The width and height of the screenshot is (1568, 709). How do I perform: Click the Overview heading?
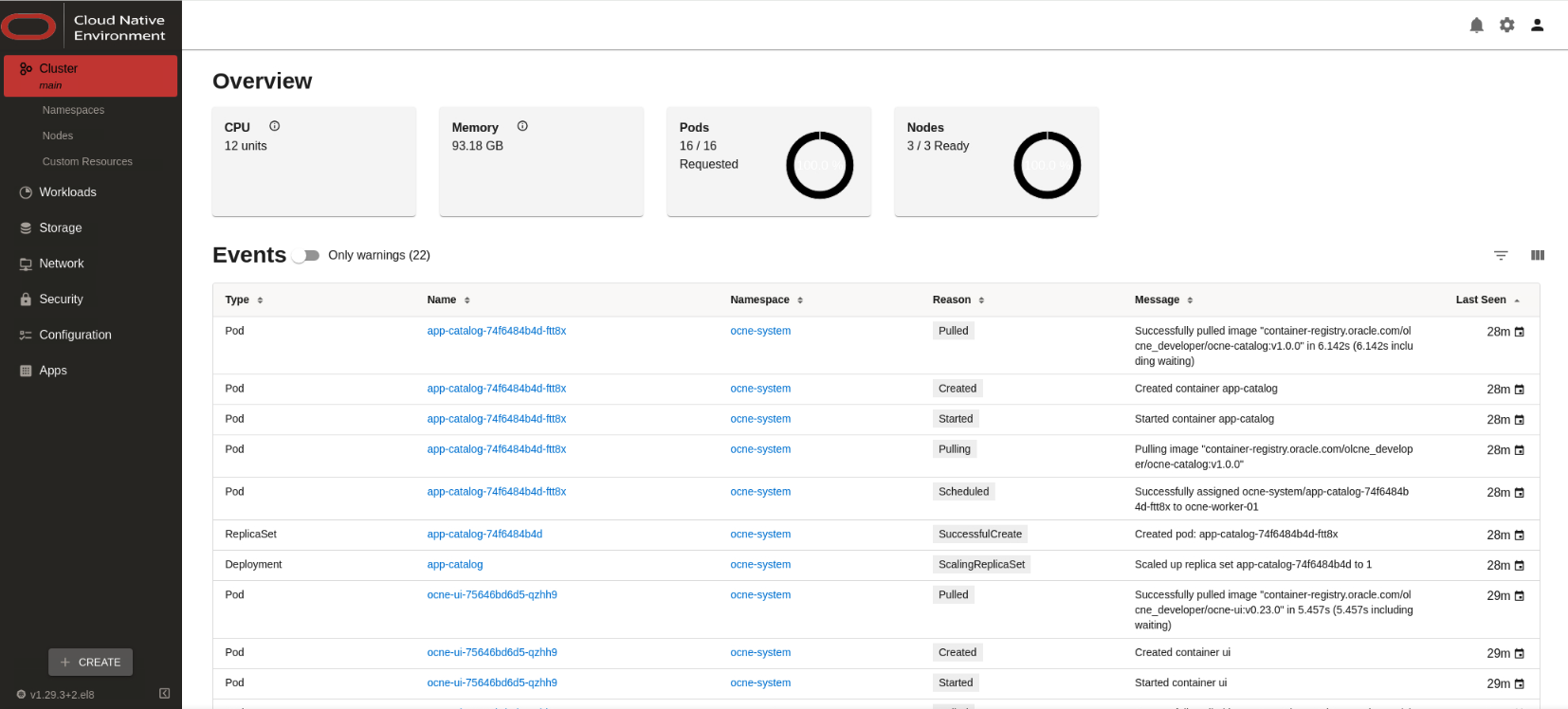point(263,82)
